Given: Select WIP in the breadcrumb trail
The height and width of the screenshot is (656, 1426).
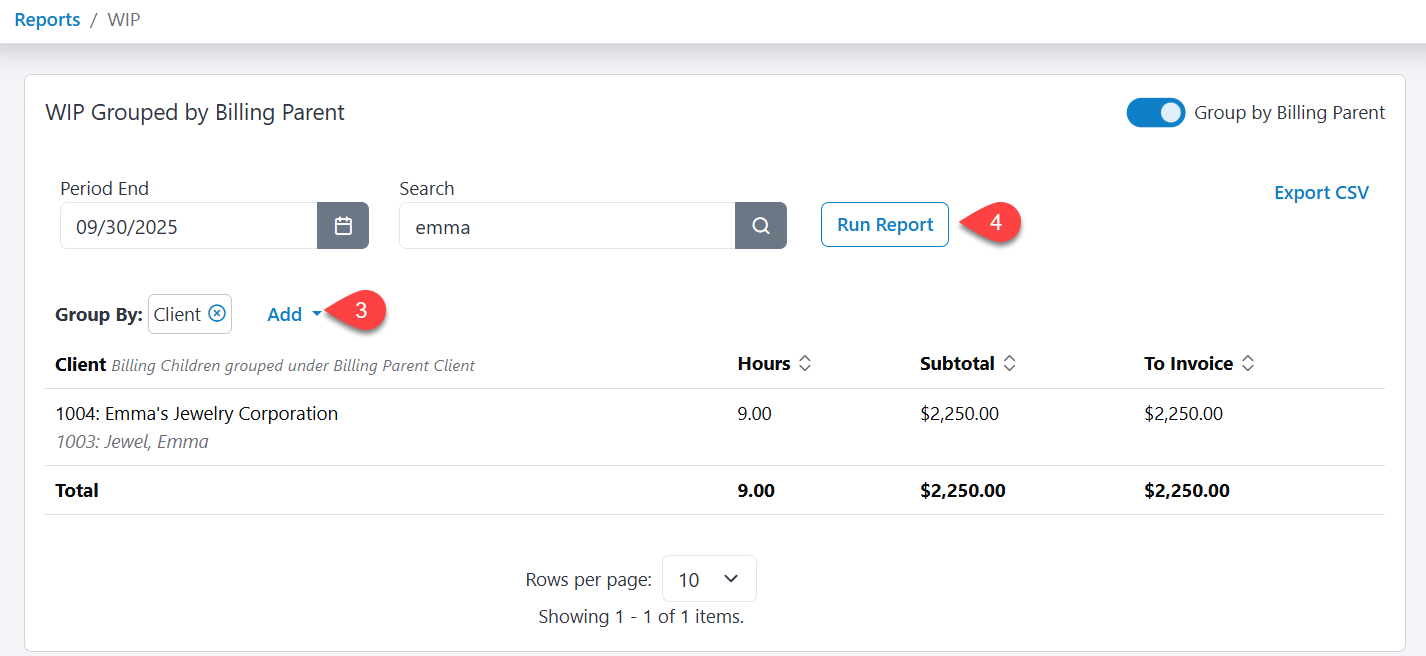Looking at the screenshot, I should point(124,19).
